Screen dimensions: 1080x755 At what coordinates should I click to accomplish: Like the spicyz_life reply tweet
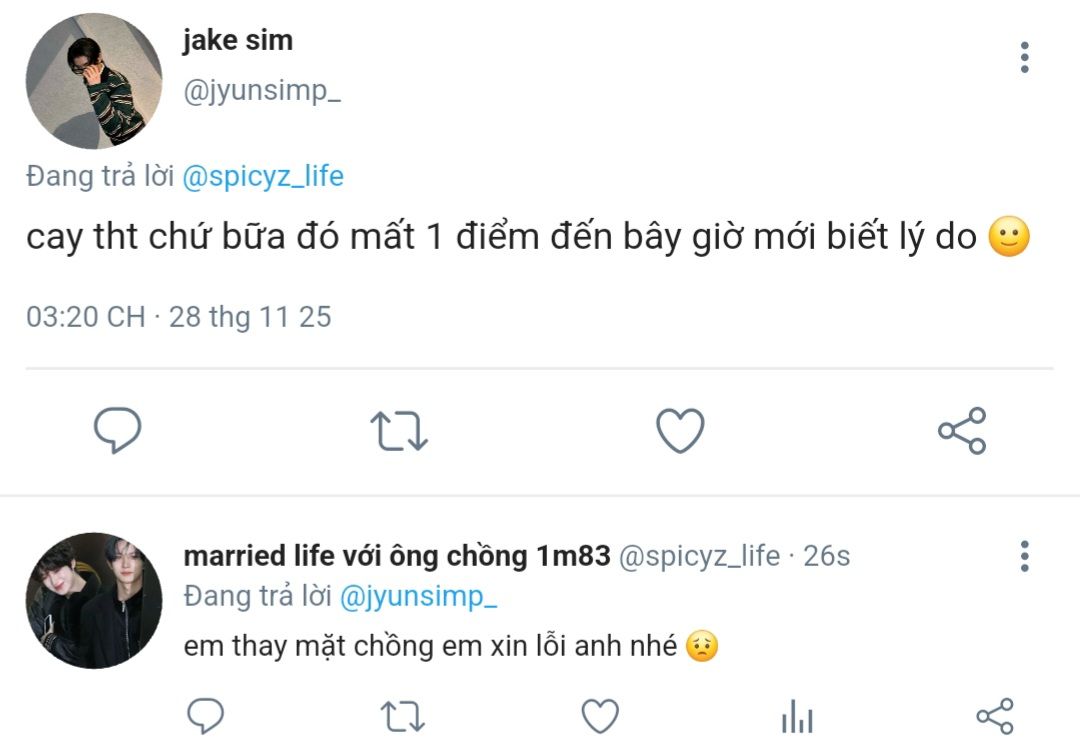pyautogui.click(x=600, y=716)
